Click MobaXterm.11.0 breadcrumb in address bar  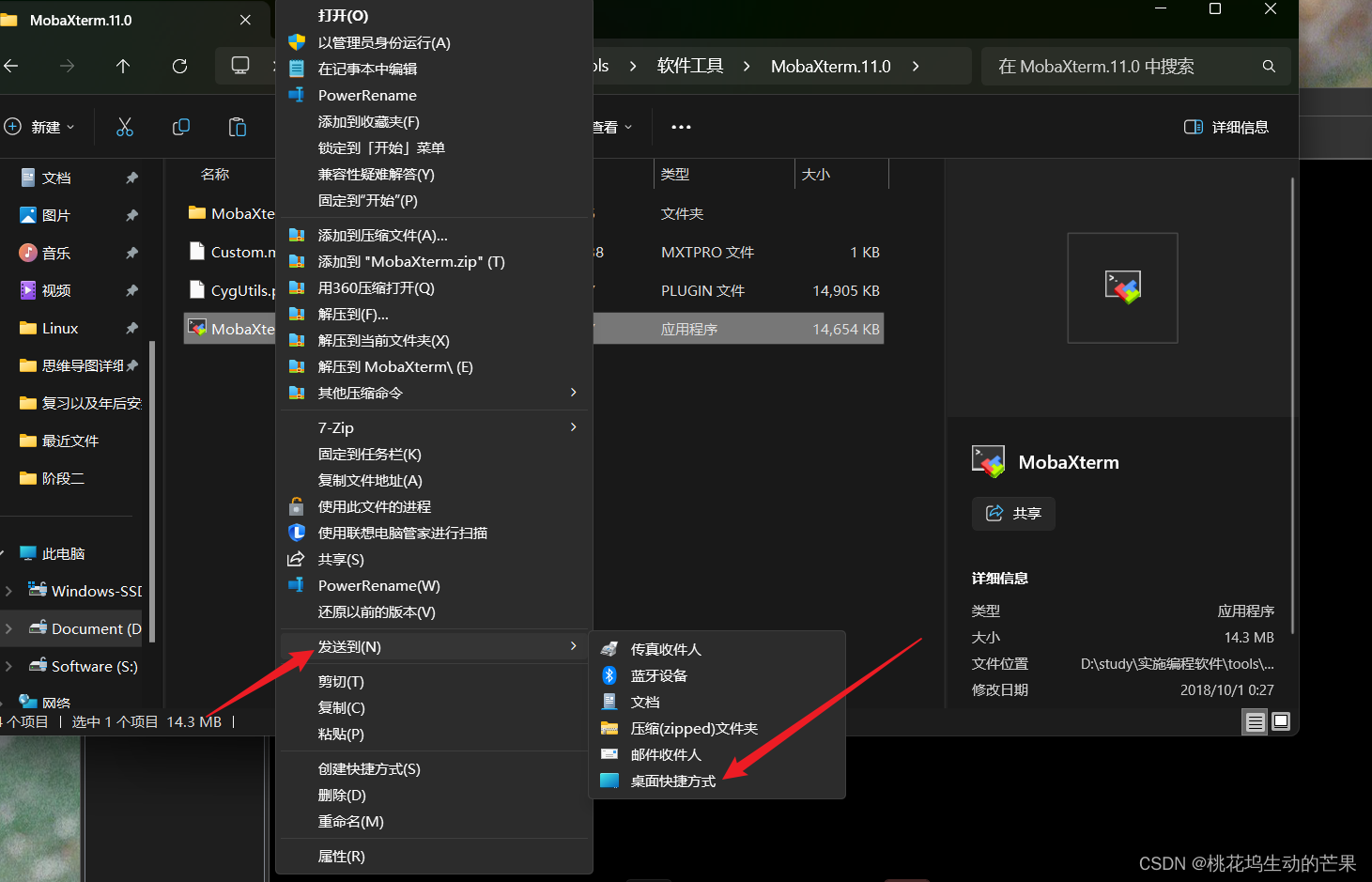pyautogui.click(x=831, y=66)
